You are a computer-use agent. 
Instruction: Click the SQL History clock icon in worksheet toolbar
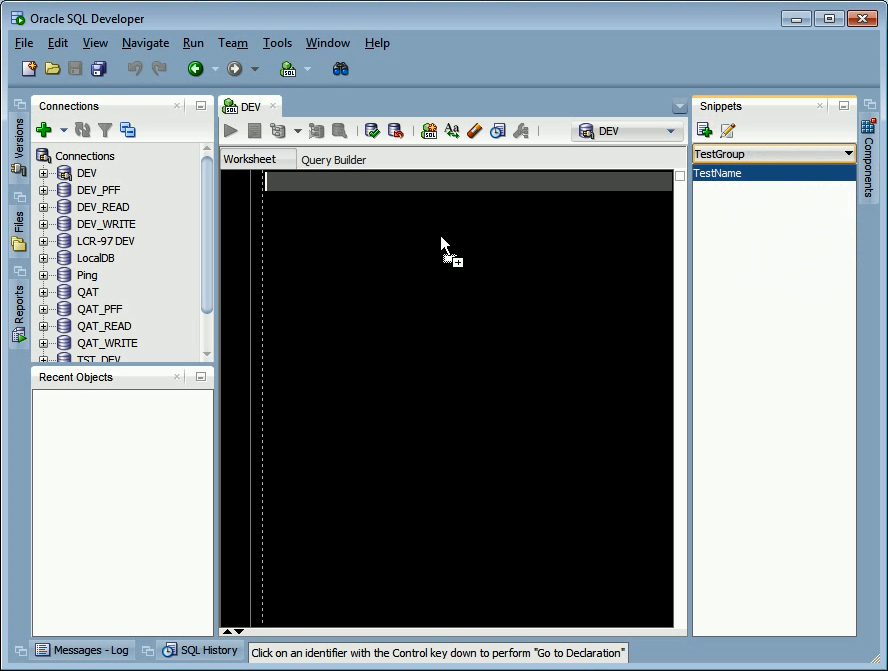pyautogui.click(x=497, y=131)
